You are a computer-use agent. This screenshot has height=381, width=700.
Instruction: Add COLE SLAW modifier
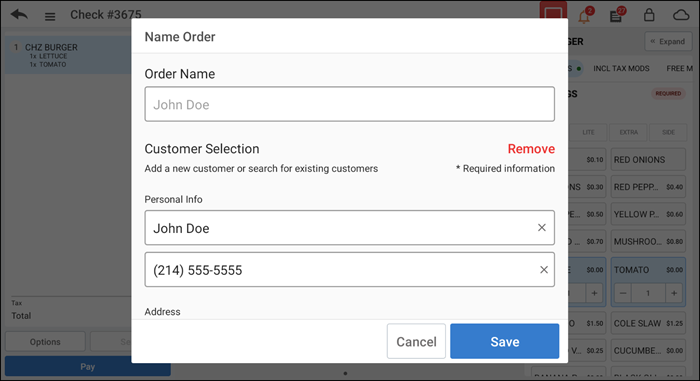(x=648, y=323)
